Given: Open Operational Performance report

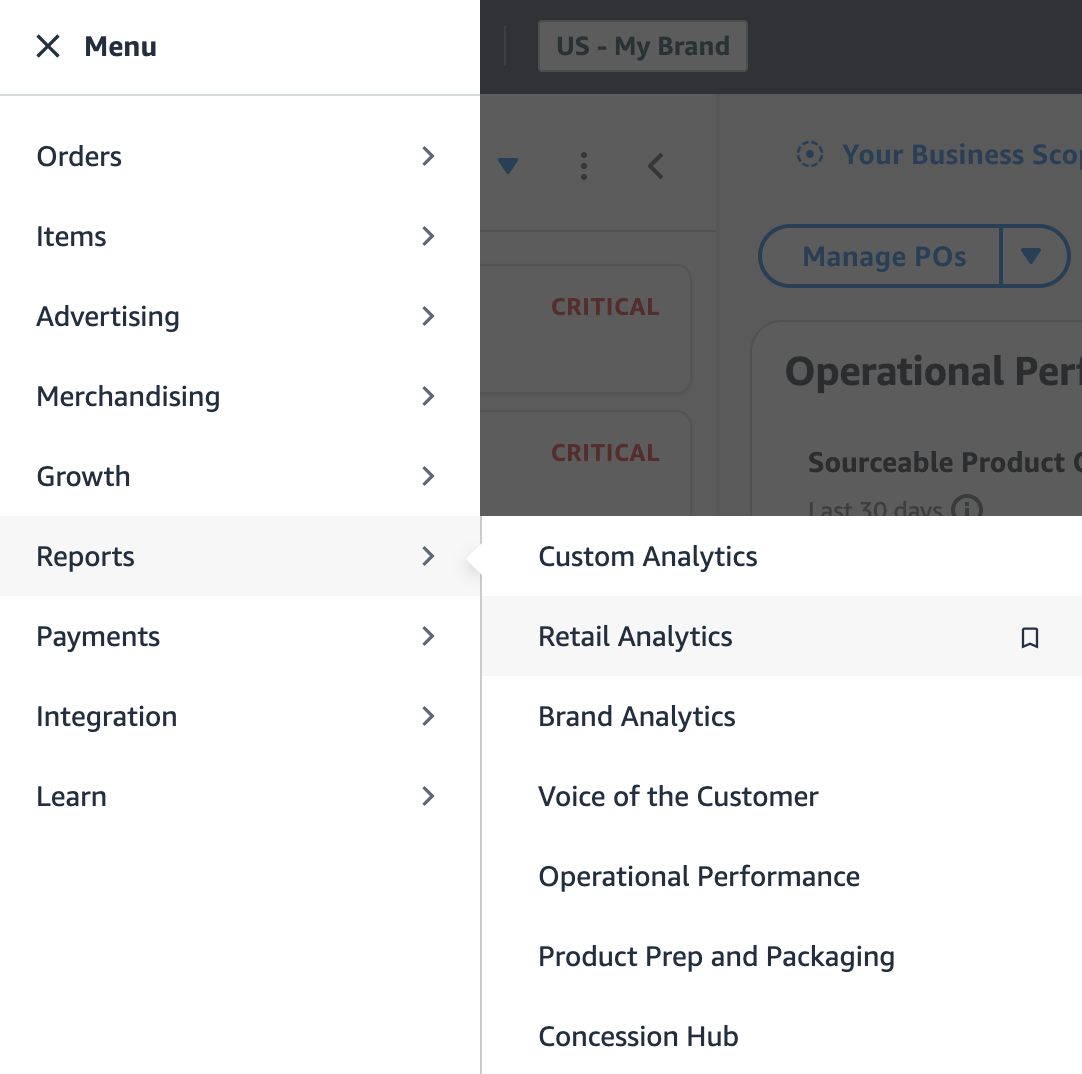Looking at the screenshot, I should coord(782,877).
